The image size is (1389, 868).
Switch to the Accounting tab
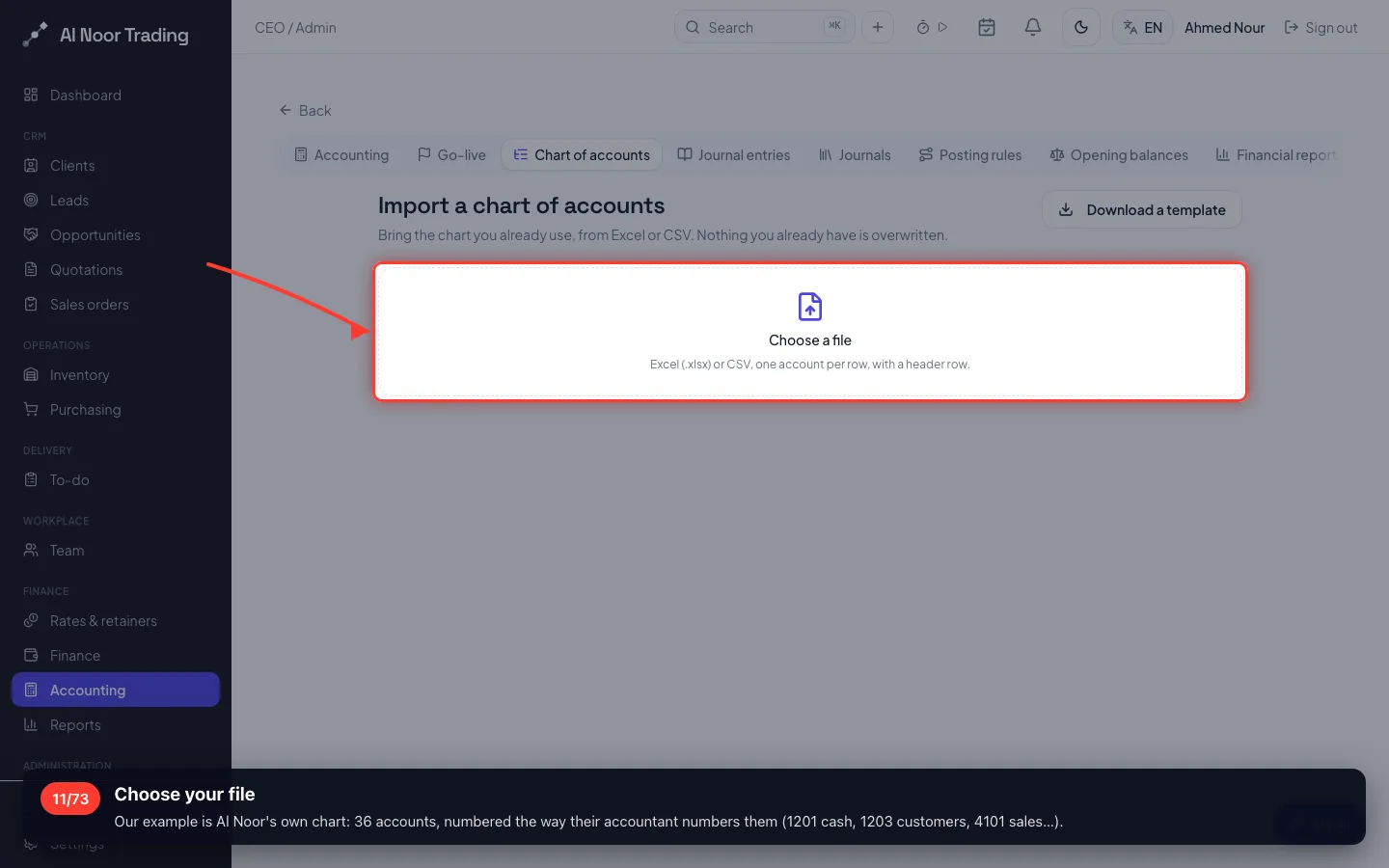click(341, 155)
